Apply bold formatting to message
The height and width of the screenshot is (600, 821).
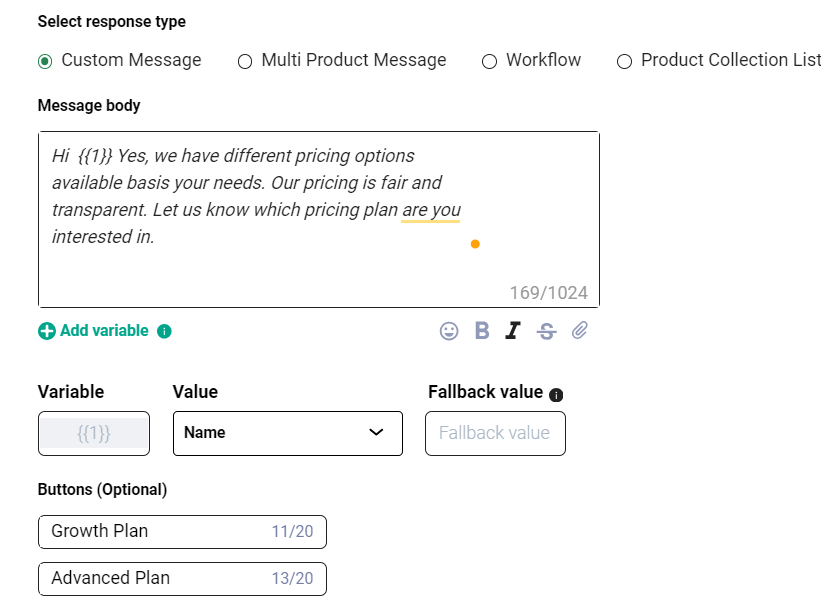point(482,331)
